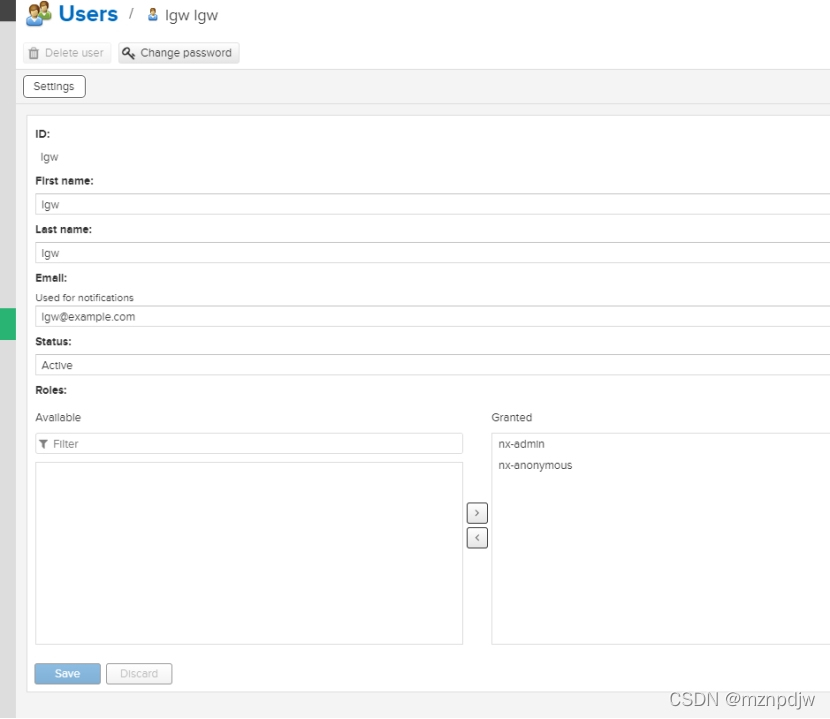Click the Discard button
Viewport: 830px width, 719px height.
tap(139, 673)
